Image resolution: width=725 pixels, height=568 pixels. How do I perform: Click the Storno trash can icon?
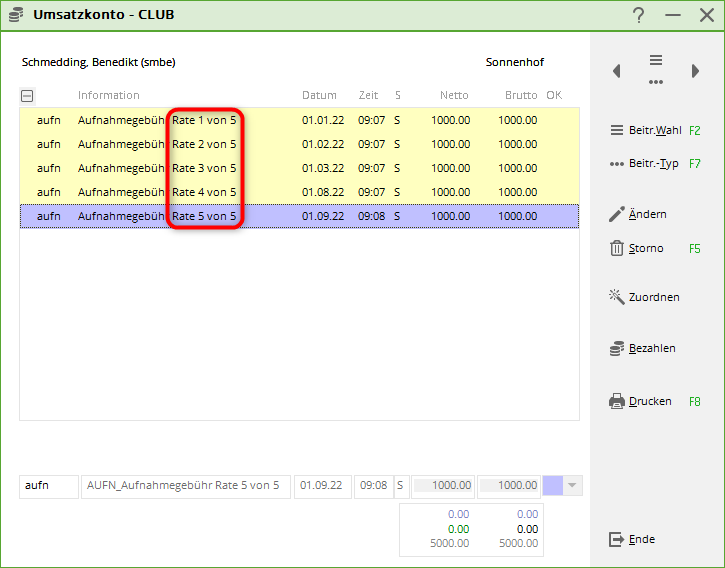click(616, 249)
